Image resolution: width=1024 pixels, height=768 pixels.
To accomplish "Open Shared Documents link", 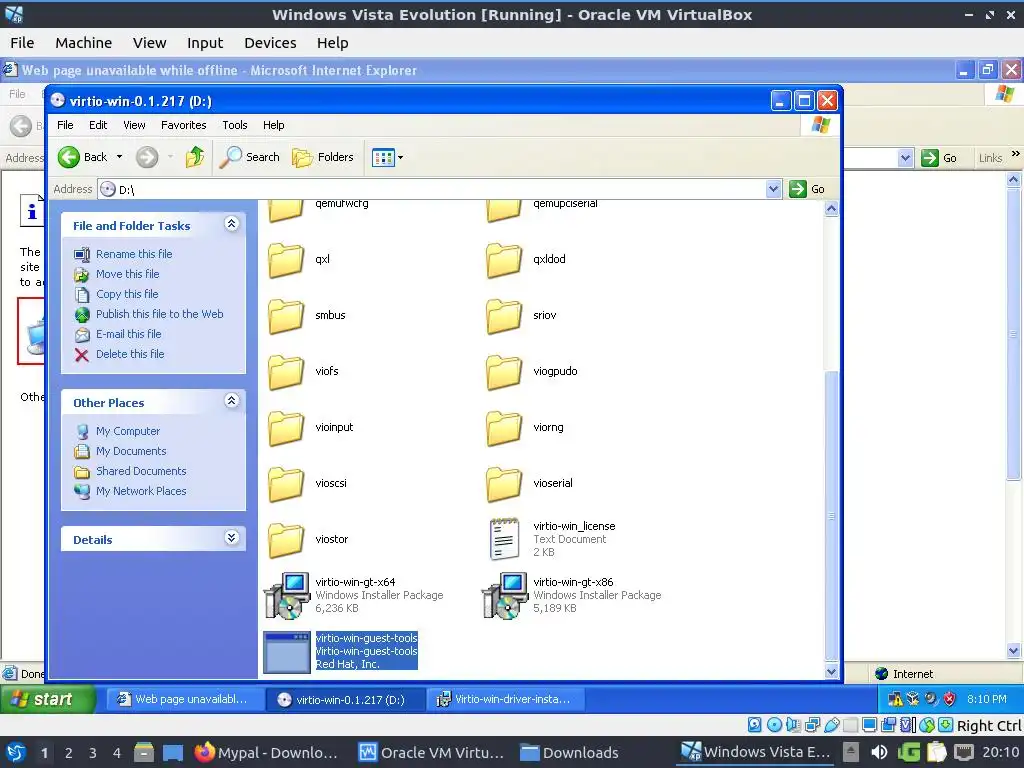I will point(141,471).
